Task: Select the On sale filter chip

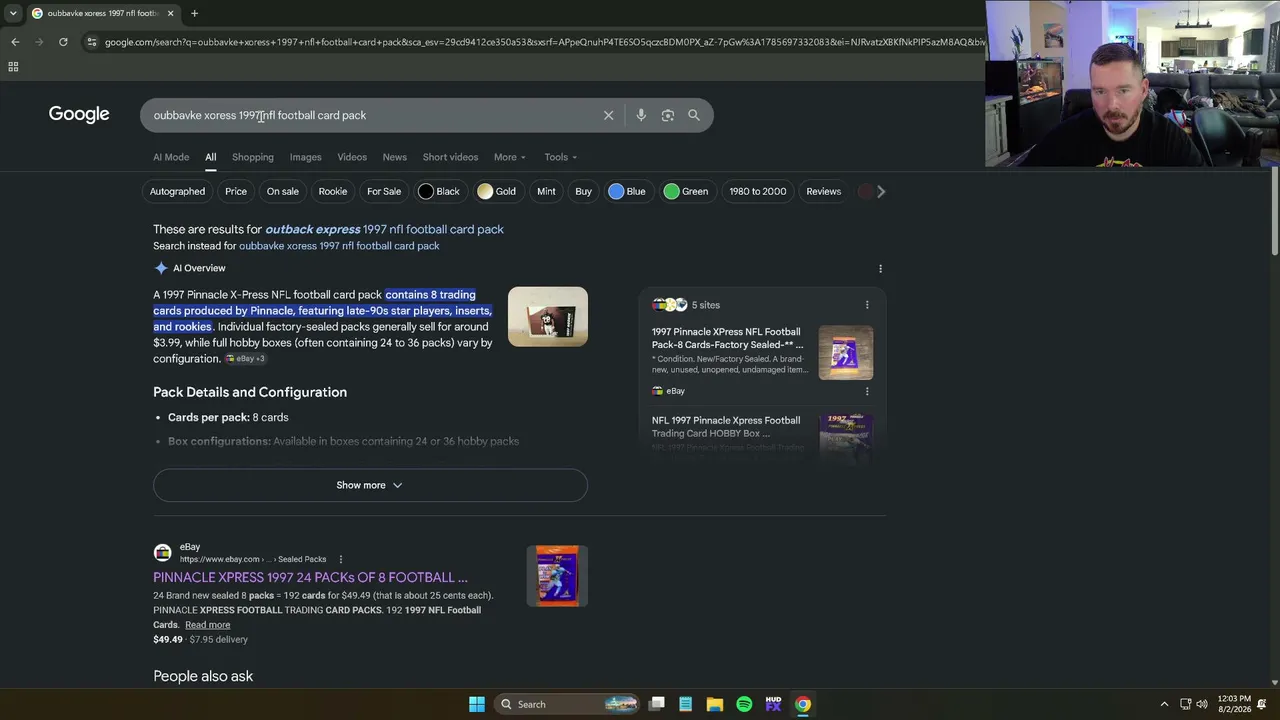Action: 283,191
